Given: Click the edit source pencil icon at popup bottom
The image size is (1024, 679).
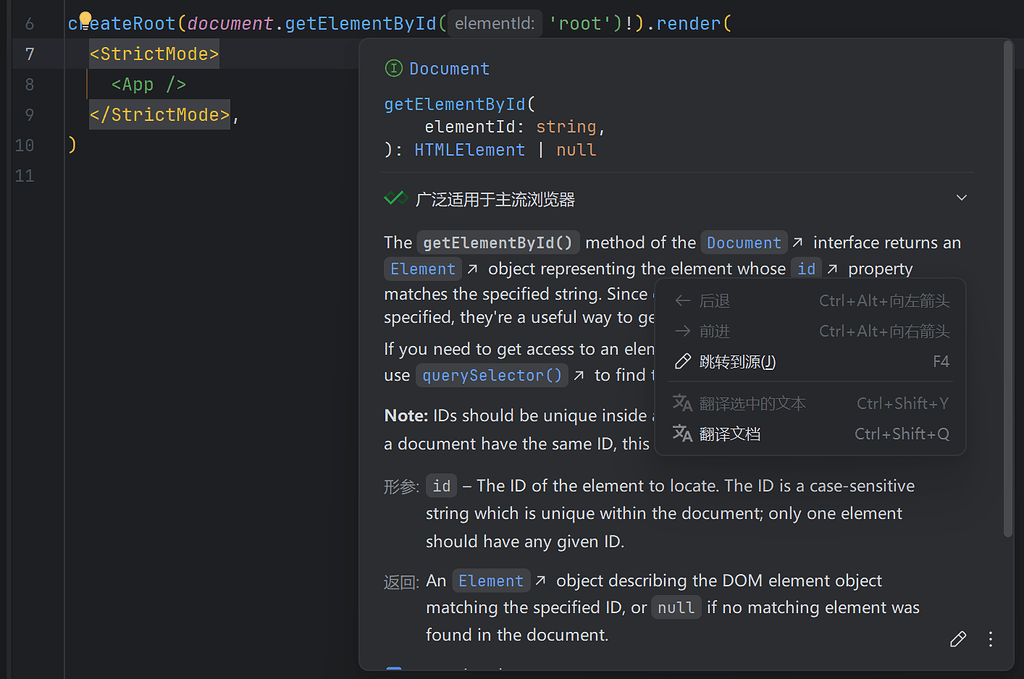Looking at the screenshot, I should click(957, 639).
